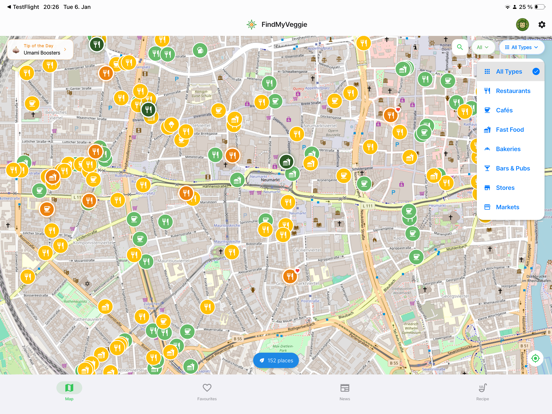552x414 pixels.
Task: Tap the Tip of the Day chevron
Action: coord(65,49)
